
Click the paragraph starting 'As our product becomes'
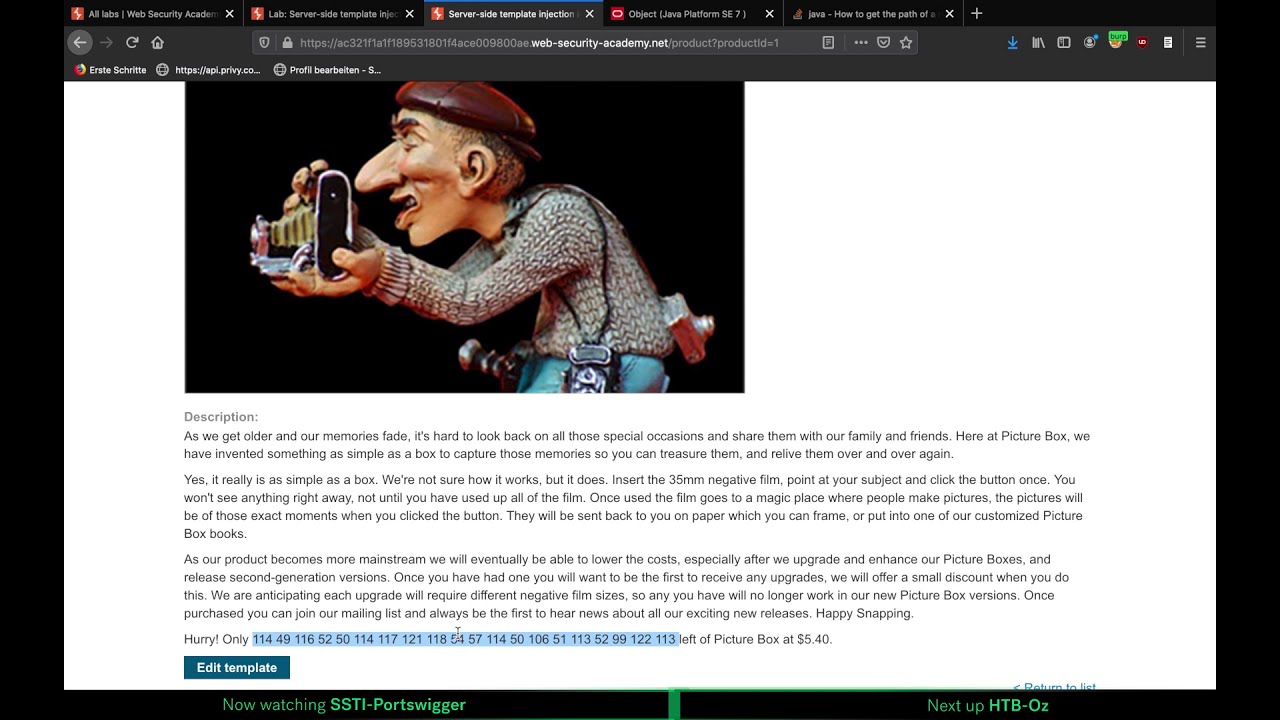tap(627, 586)
